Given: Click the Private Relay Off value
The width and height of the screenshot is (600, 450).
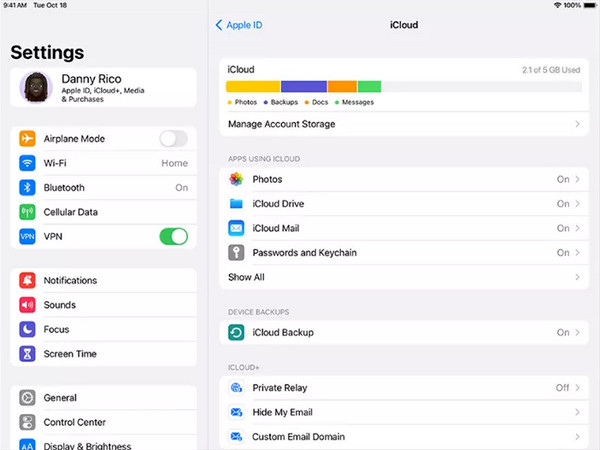Looking at the screenshot, I should [562, 388].
